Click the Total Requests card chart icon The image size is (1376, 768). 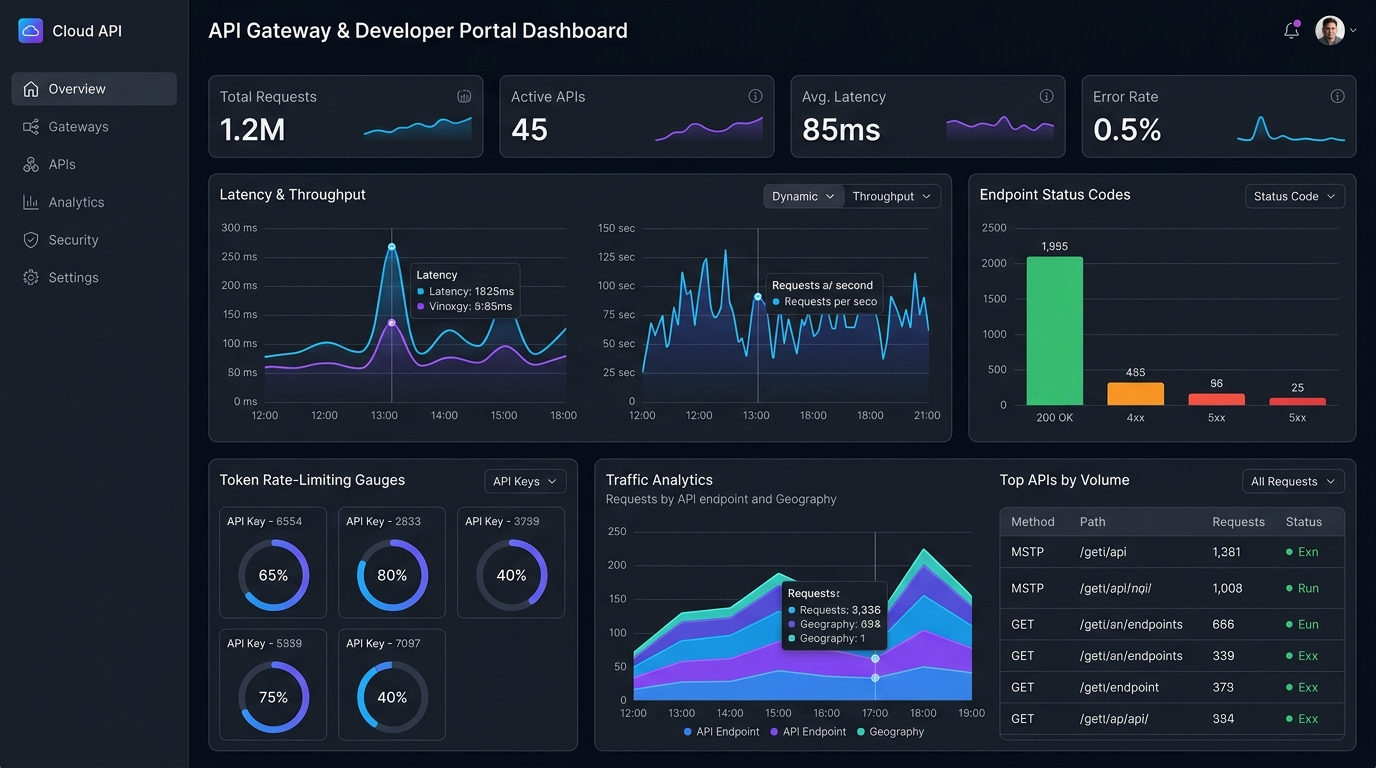(464, 97)
